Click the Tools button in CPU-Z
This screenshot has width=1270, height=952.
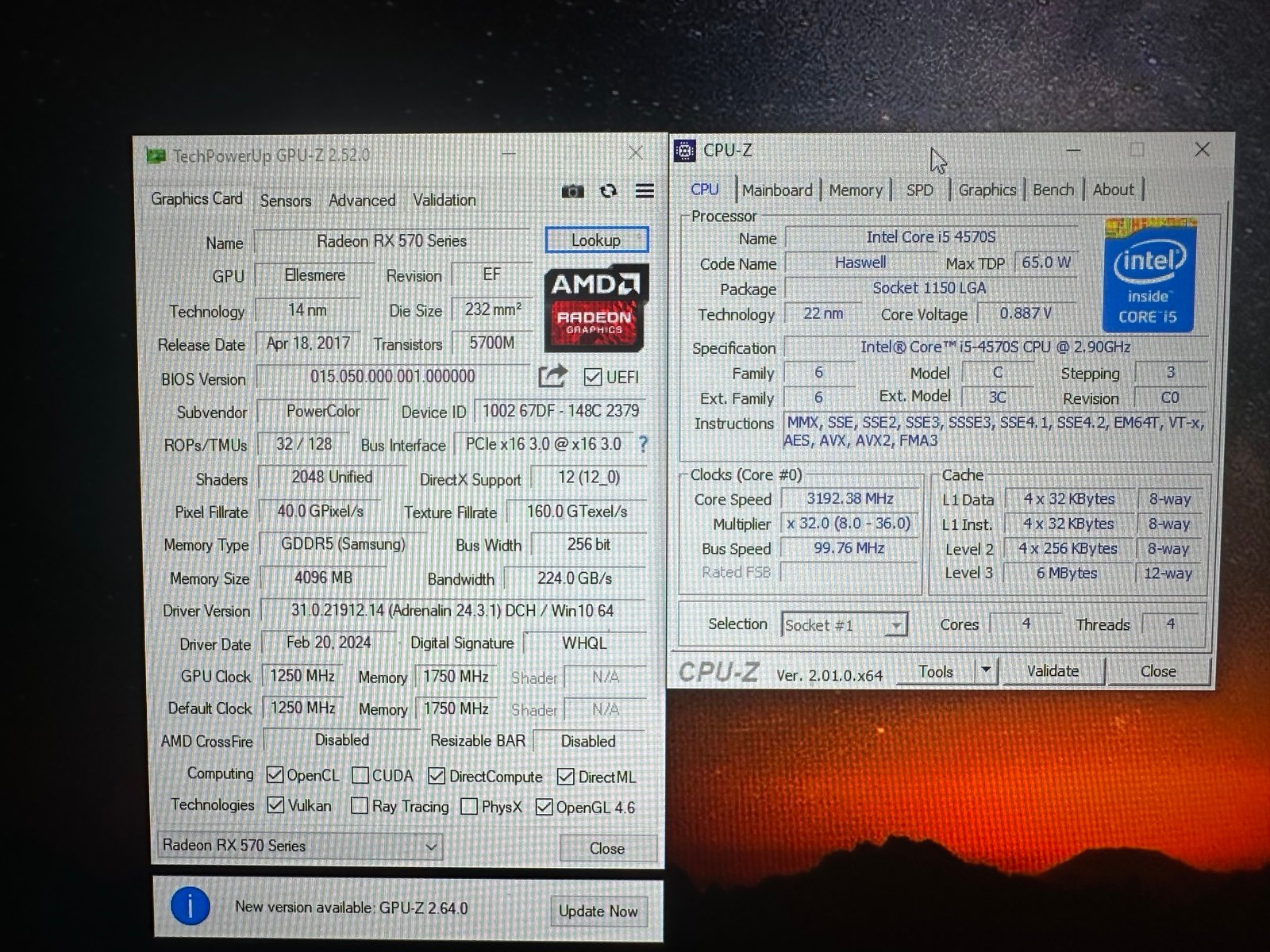click(x=936, y=671)
